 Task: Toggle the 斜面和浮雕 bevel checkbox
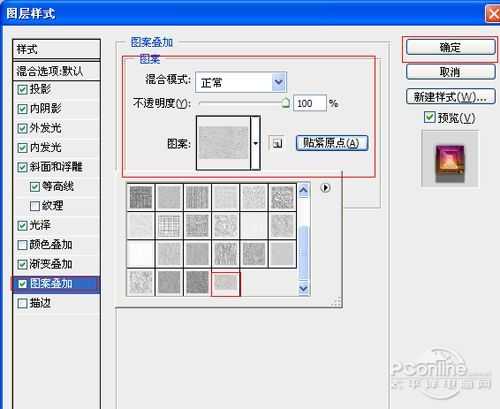point(22,167)
